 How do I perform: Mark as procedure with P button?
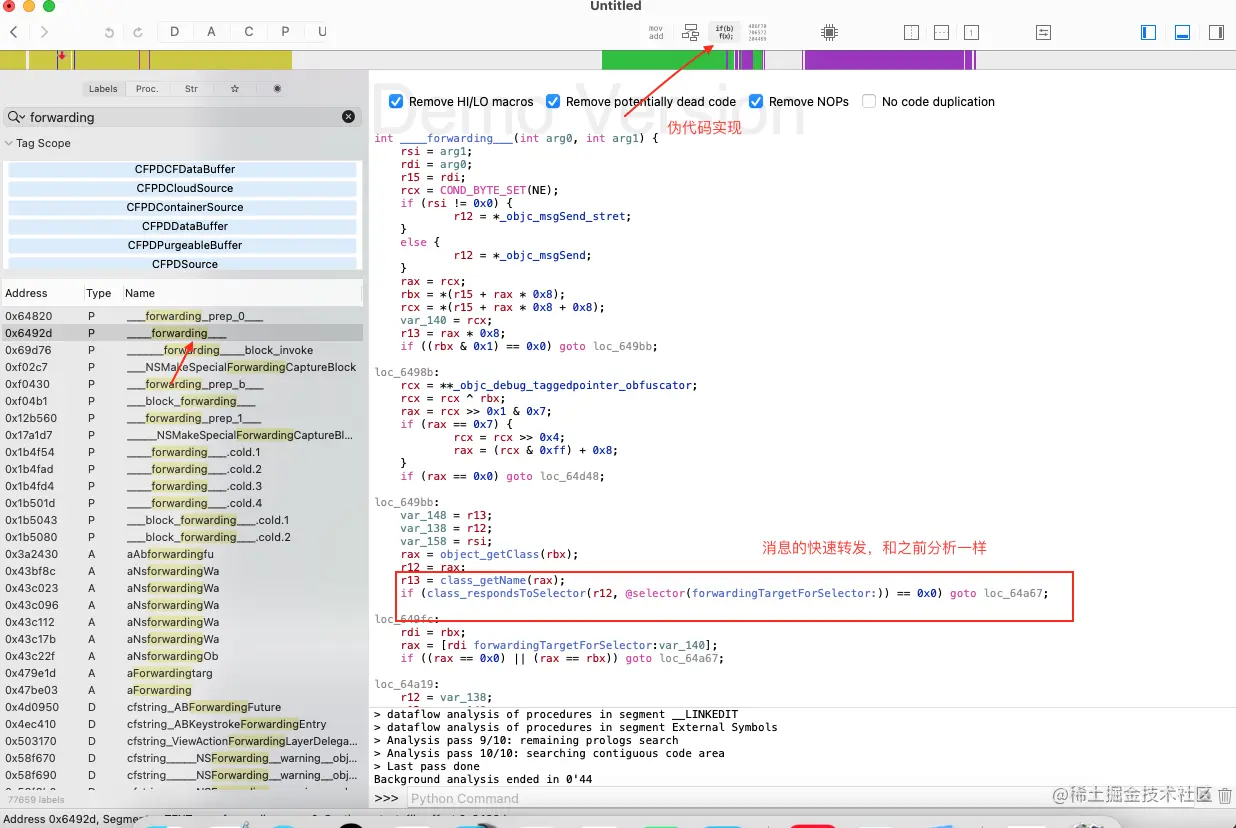(x=285, y=32)
